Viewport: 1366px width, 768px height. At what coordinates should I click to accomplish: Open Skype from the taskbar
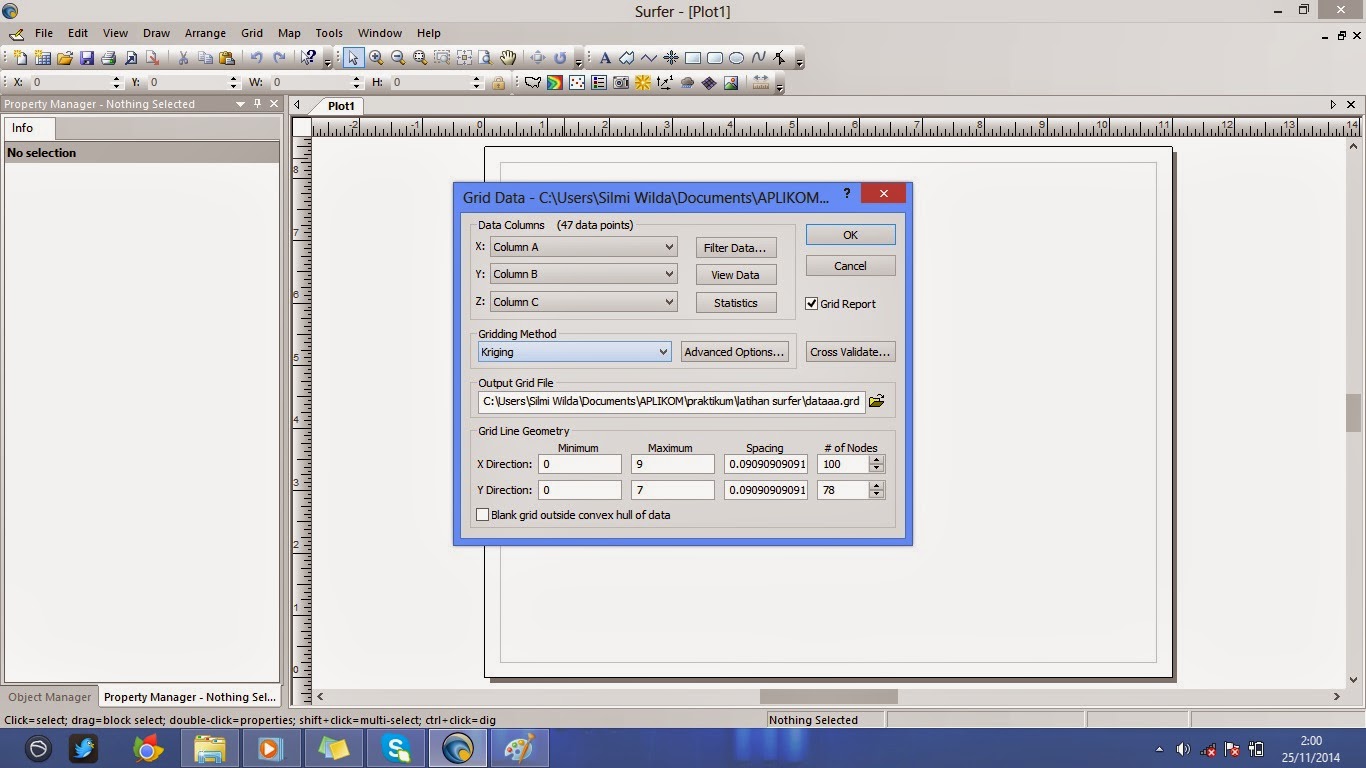tap(398, 748)
